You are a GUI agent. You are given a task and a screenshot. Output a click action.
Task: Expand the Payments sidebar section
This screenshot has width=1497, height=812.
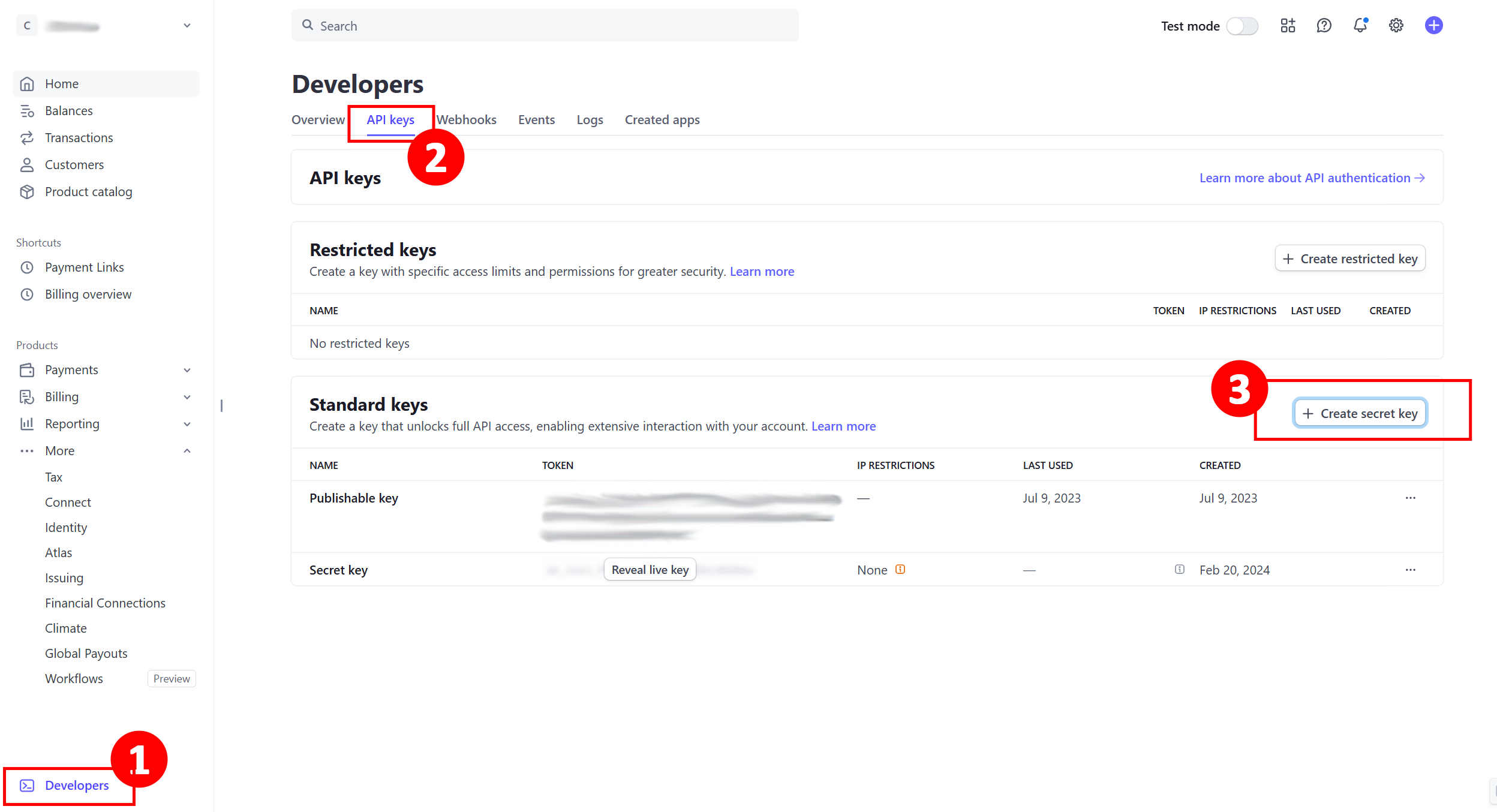187,370
